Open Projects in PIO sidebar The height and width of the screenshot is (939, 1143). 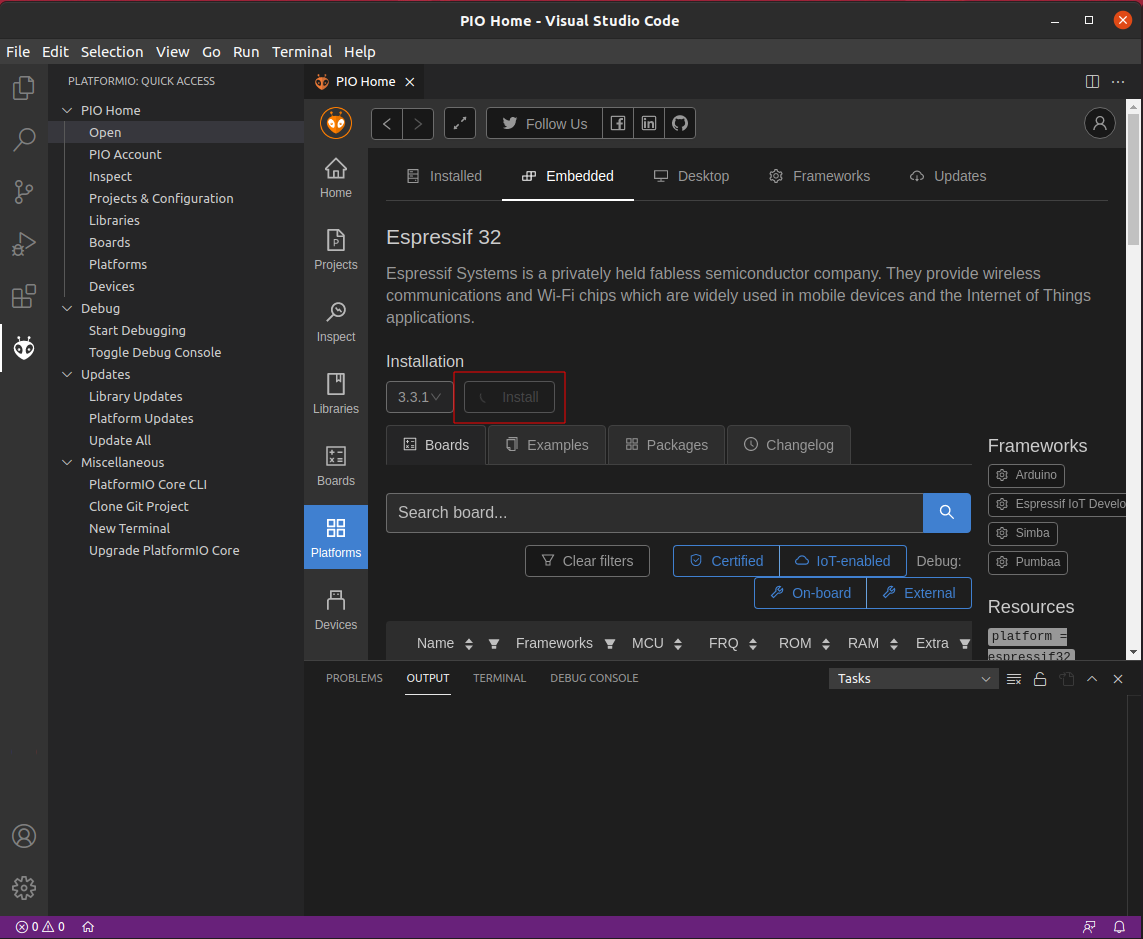coord(336,250)
